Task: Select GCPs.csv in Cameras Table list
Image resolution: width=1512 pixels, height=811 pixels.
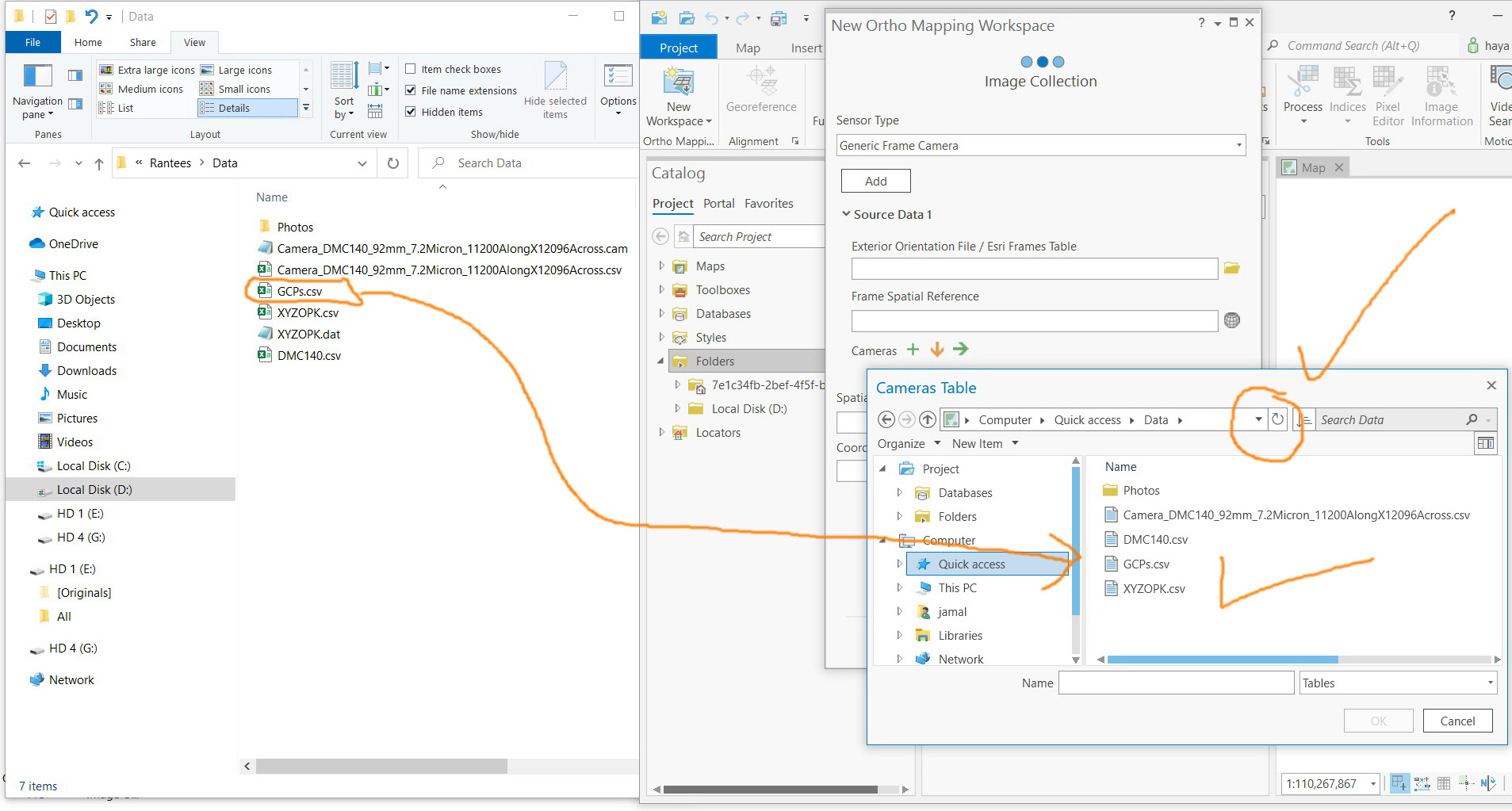Action: (1146, 564)
